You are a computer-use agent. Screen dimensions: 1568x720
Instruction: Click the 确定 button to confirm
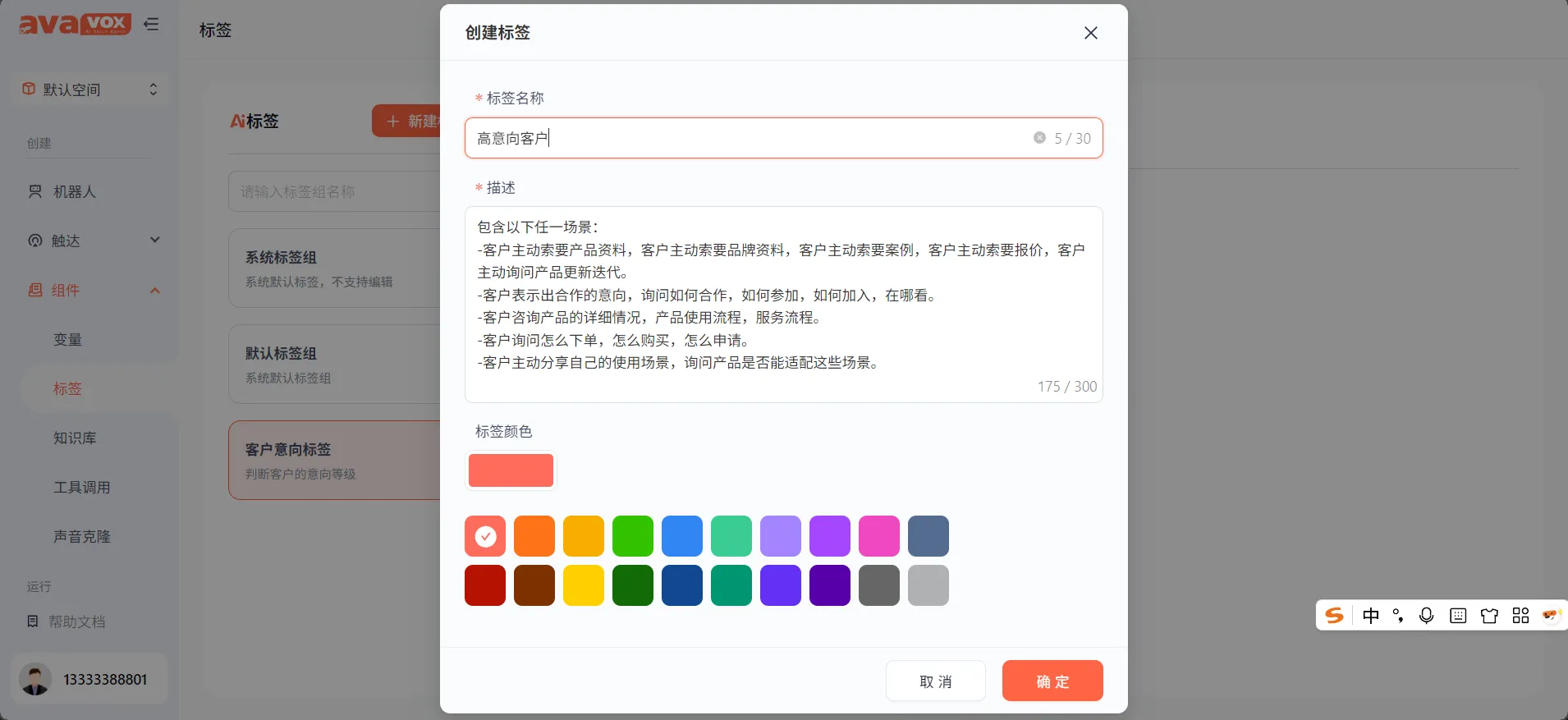pos(1052,681)
